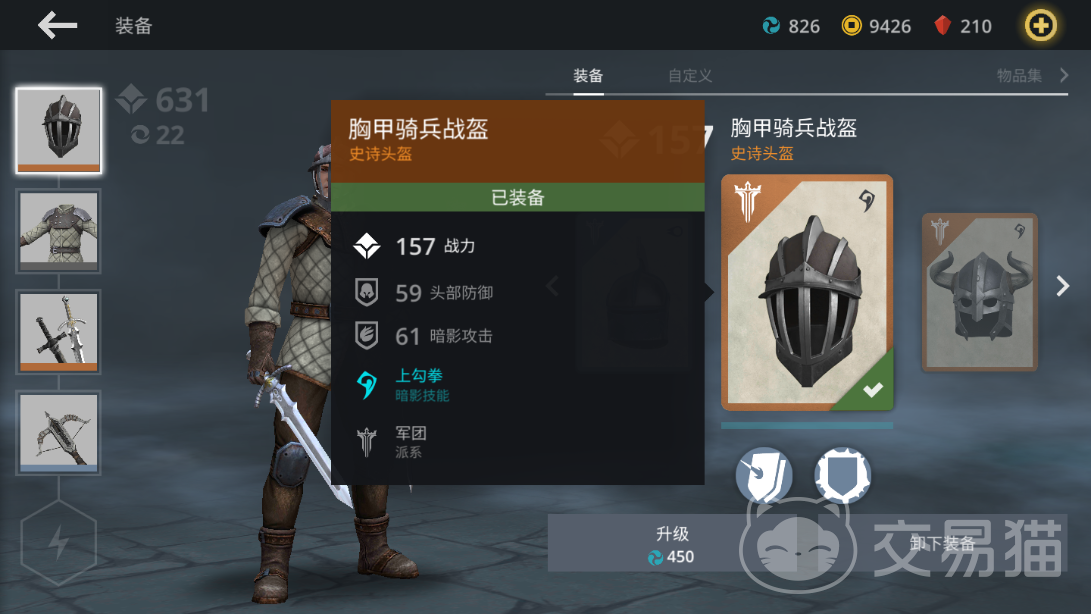Image resolution: width=1091 pixels, height=614 pixels.
Task: Tap the 上勾拳 shadow skill icon
Action: [367, 384]
